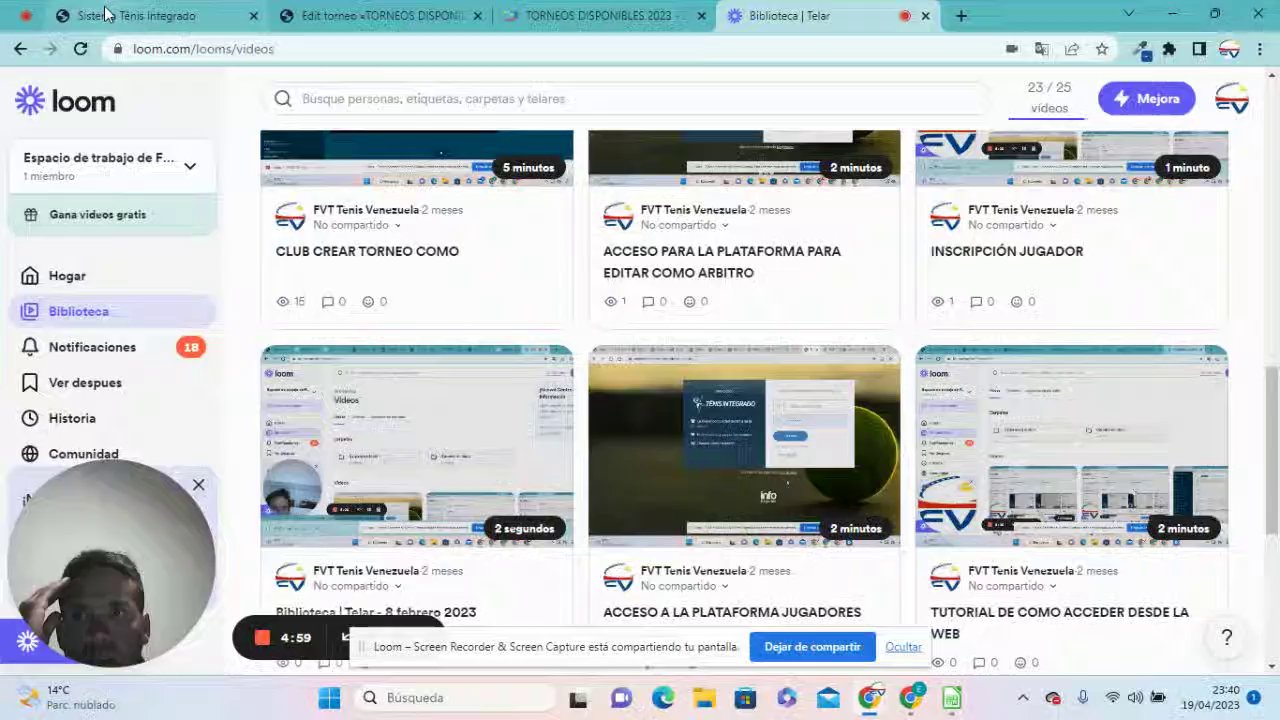Open Ver despues in the sidebar
The image size is (1280, 720).
pos(85,383)
